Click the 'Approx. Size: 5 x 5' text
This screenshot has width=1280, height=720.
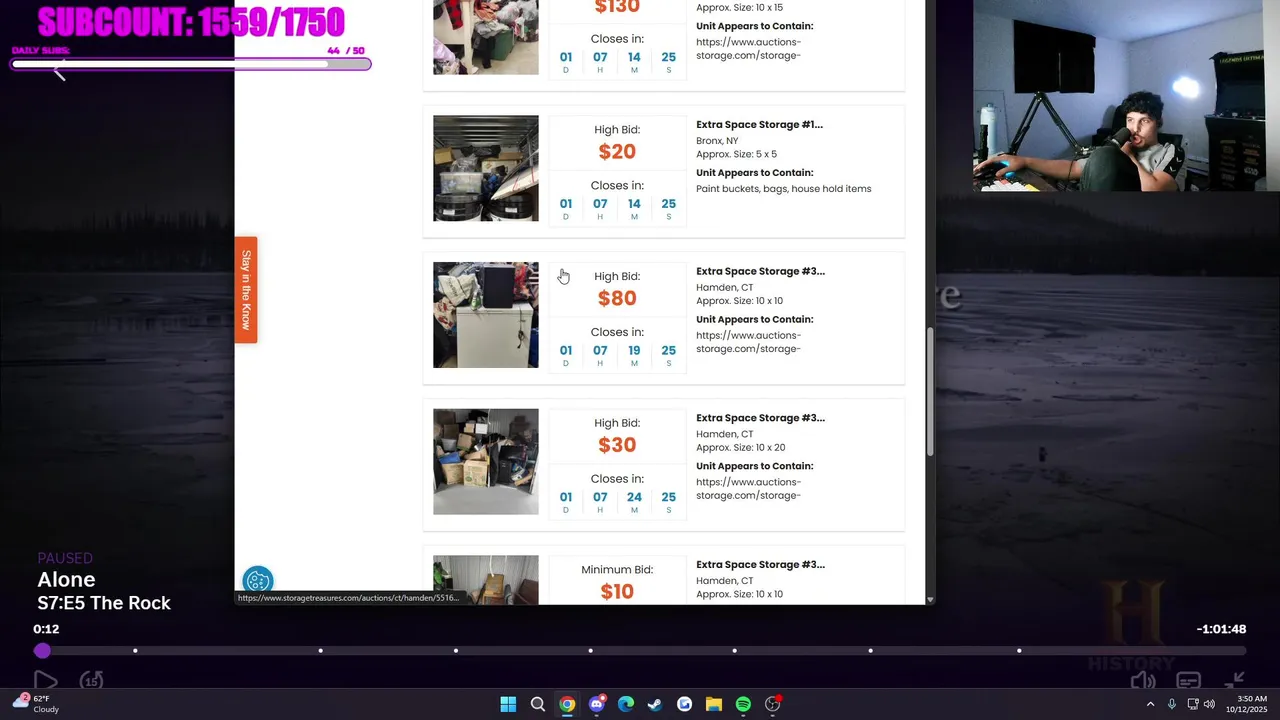tap(736, 154)
